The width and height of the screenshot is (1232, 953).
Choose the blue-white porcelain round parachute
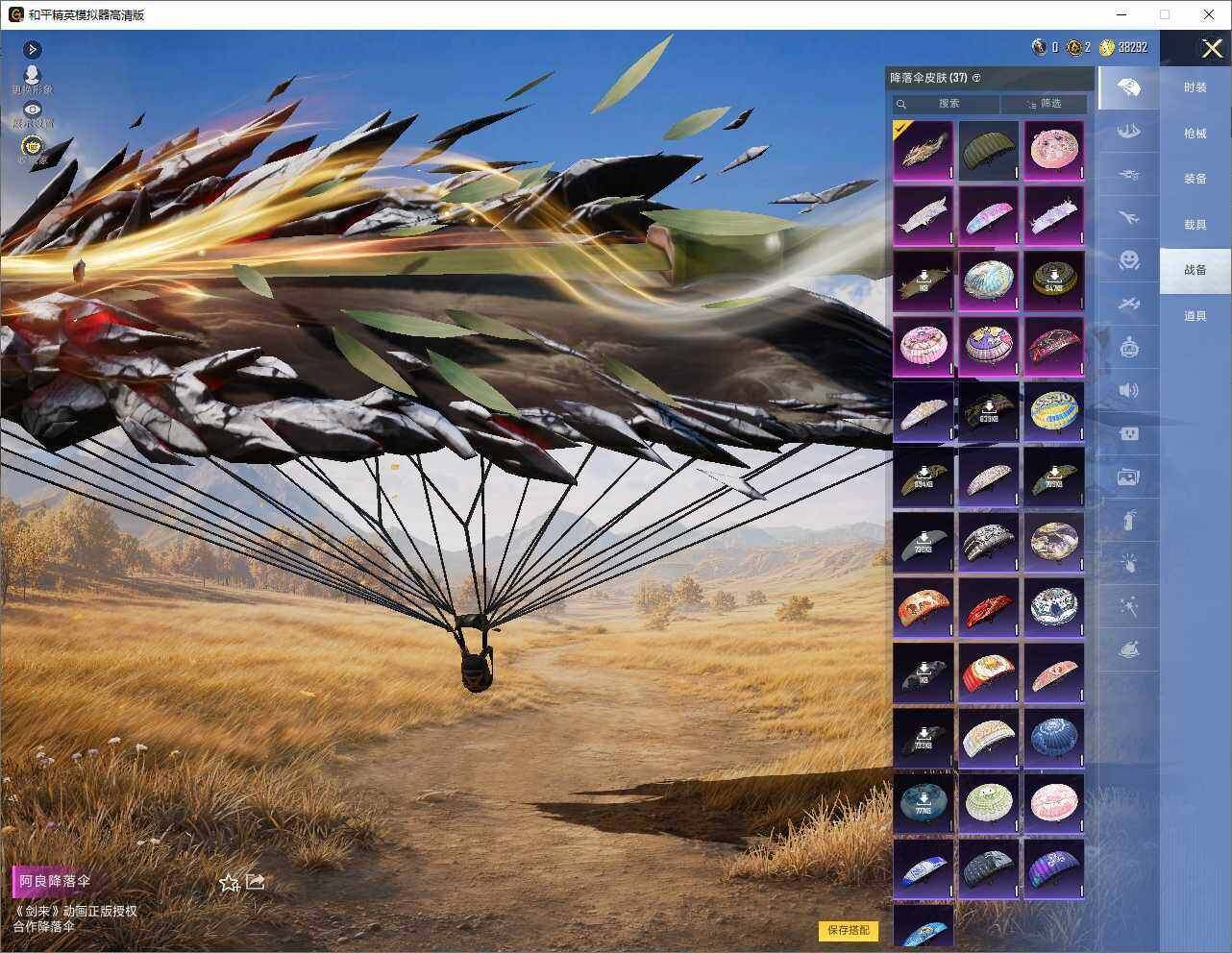click(x=1054, y=607)
